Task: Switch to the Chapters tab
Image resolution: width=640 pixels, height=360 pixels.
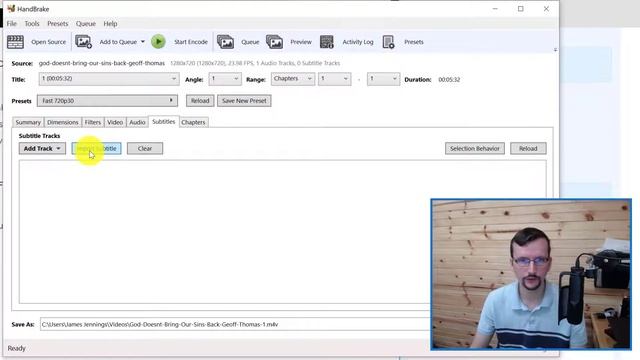Action: point(193,122)
